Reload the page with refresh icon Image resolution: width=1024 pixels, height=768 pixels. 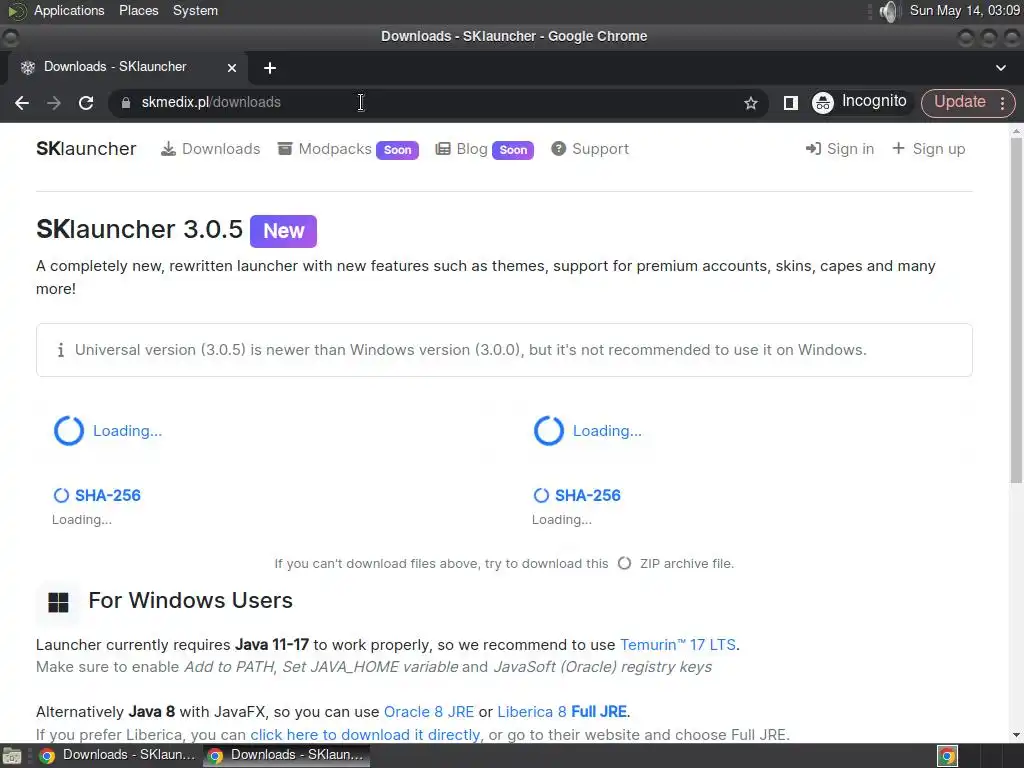tap(86, 103)
